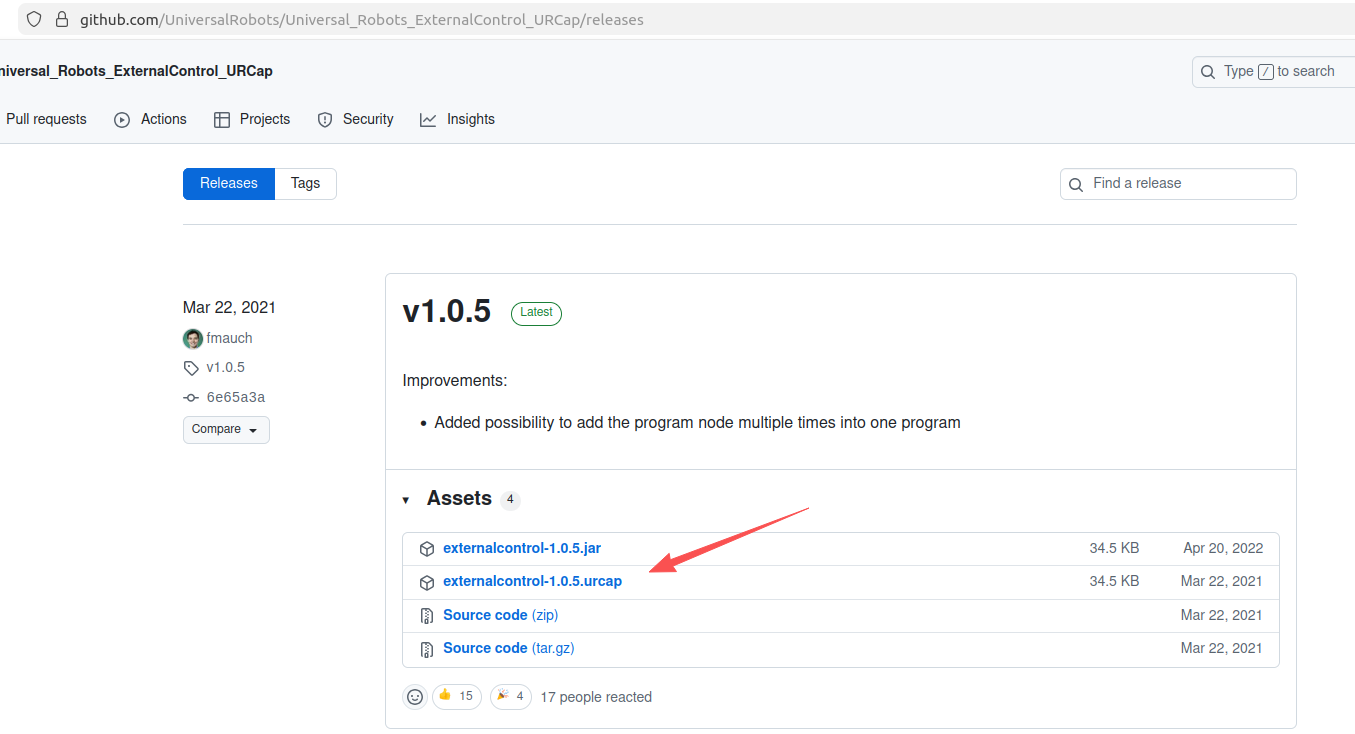The height and width of the screenshot is (734, 1355).
Task: Click the Find a release input
Action: pyautogui.click(x=1178, y=184)
